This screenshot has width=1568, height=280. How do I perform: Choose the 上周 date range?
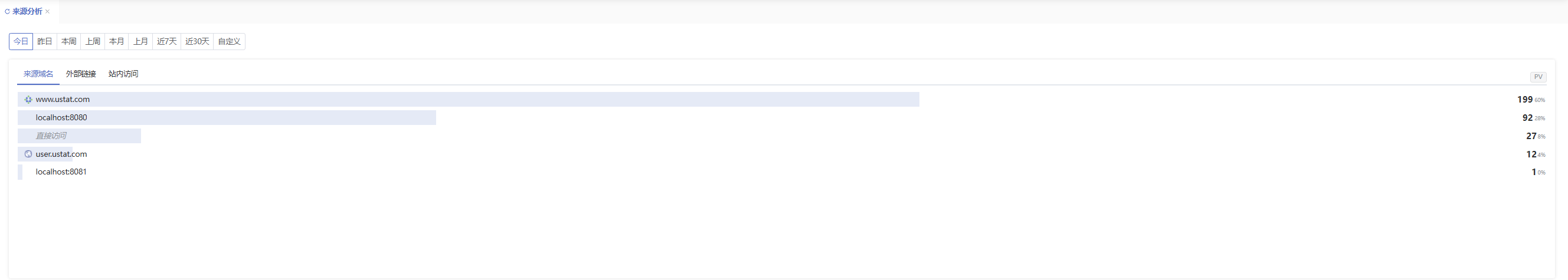93,41
